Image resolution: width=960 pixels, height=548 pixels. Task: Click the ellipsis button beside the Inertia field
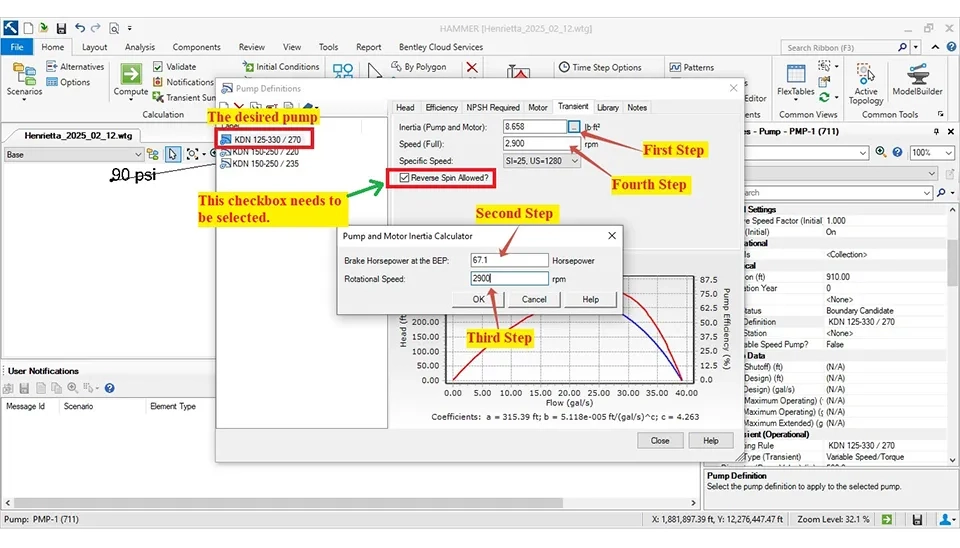click(573, 127)
